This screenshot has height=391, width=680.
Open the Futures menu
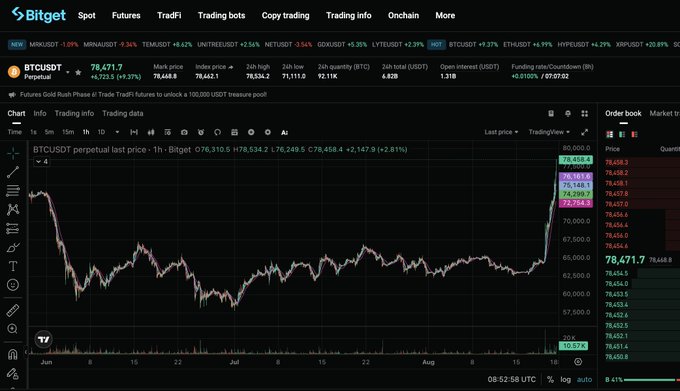point(126,15)
